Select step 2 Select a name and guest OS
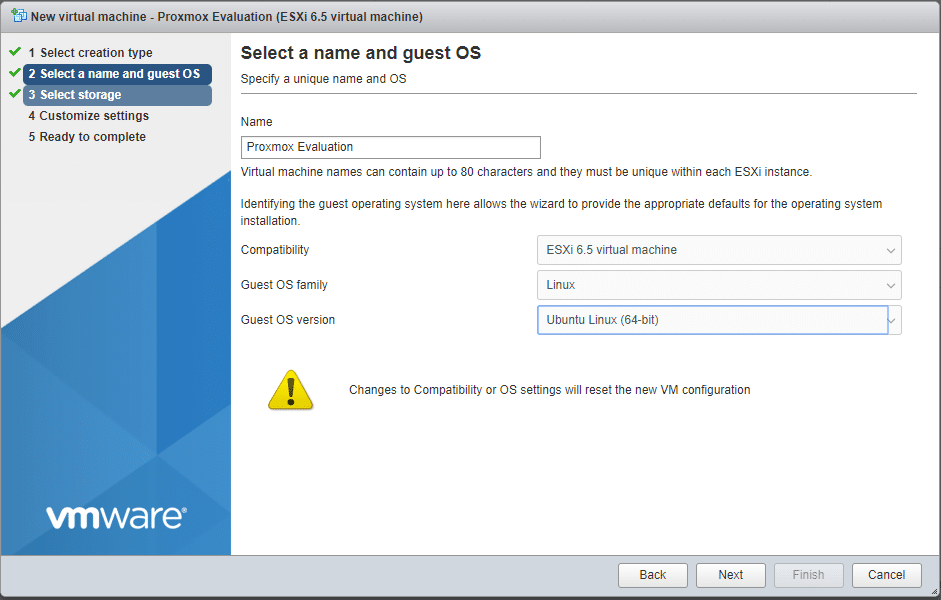This screenshot has height=600, width=941. tap(117, 74)
